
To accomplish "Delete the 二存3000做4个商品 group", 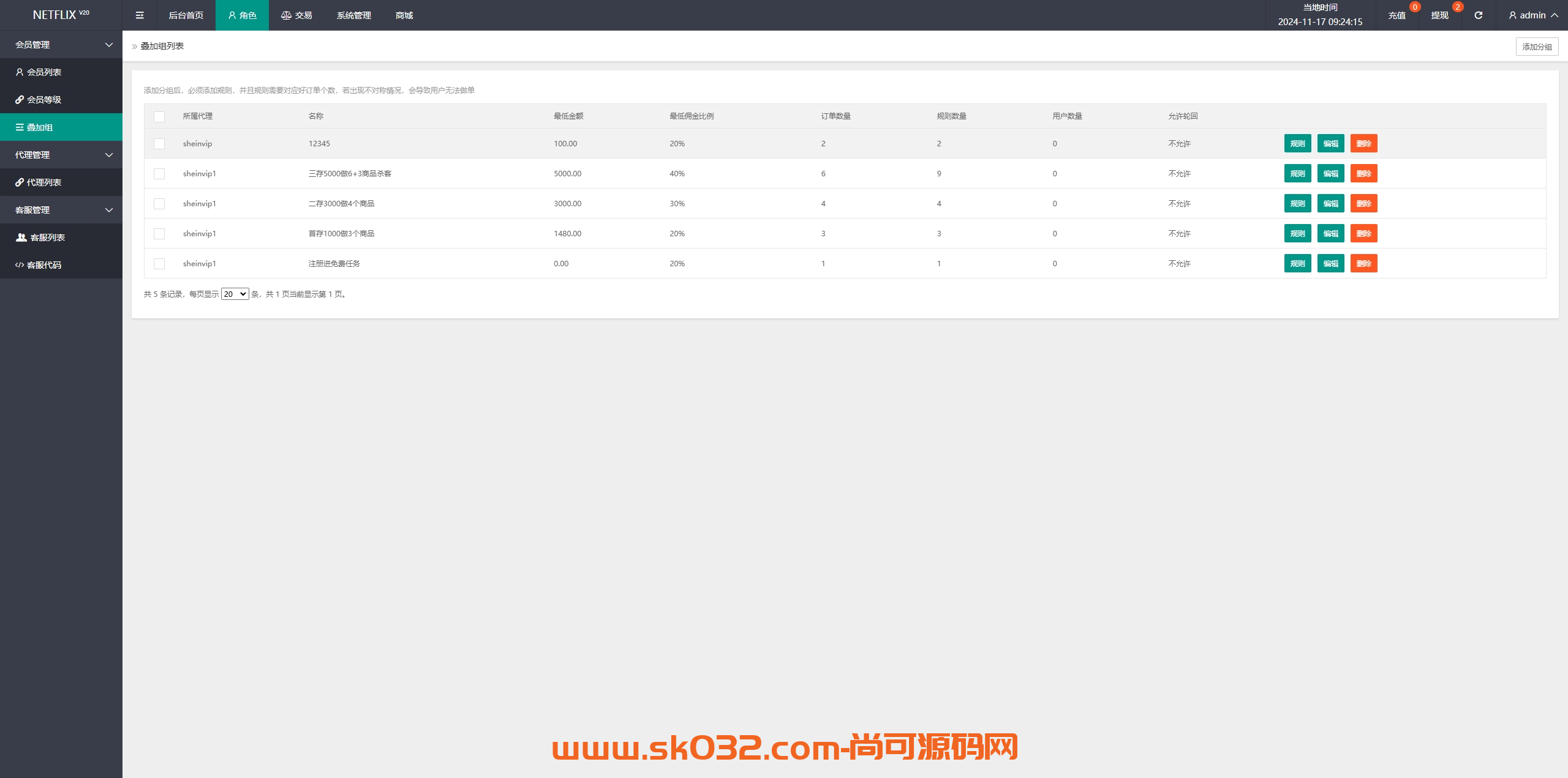I will [x=1363, y=204].
